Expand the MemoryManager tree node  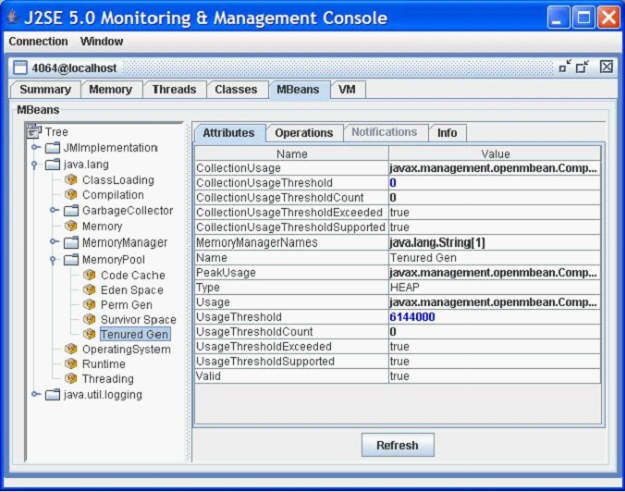pyautogui.click(x=54, y=242)
